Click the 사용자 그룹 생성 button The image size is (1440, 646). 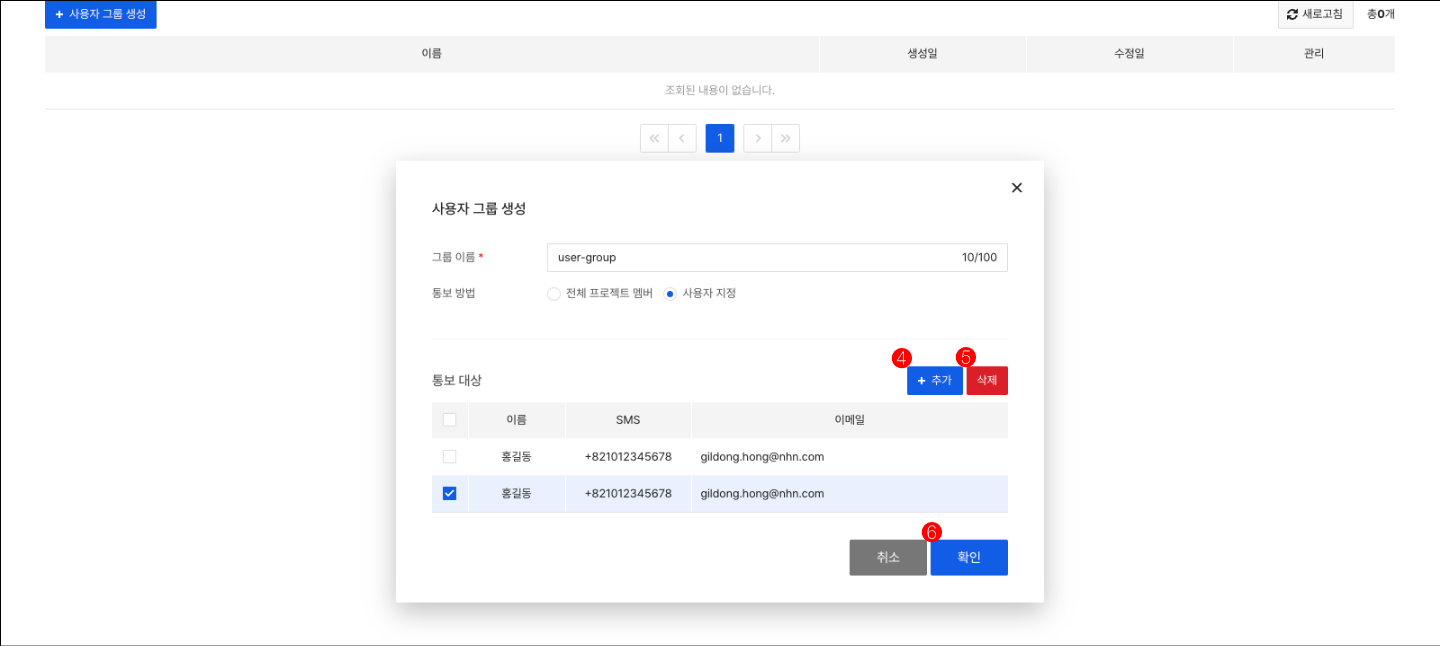[x=101, y=14]
